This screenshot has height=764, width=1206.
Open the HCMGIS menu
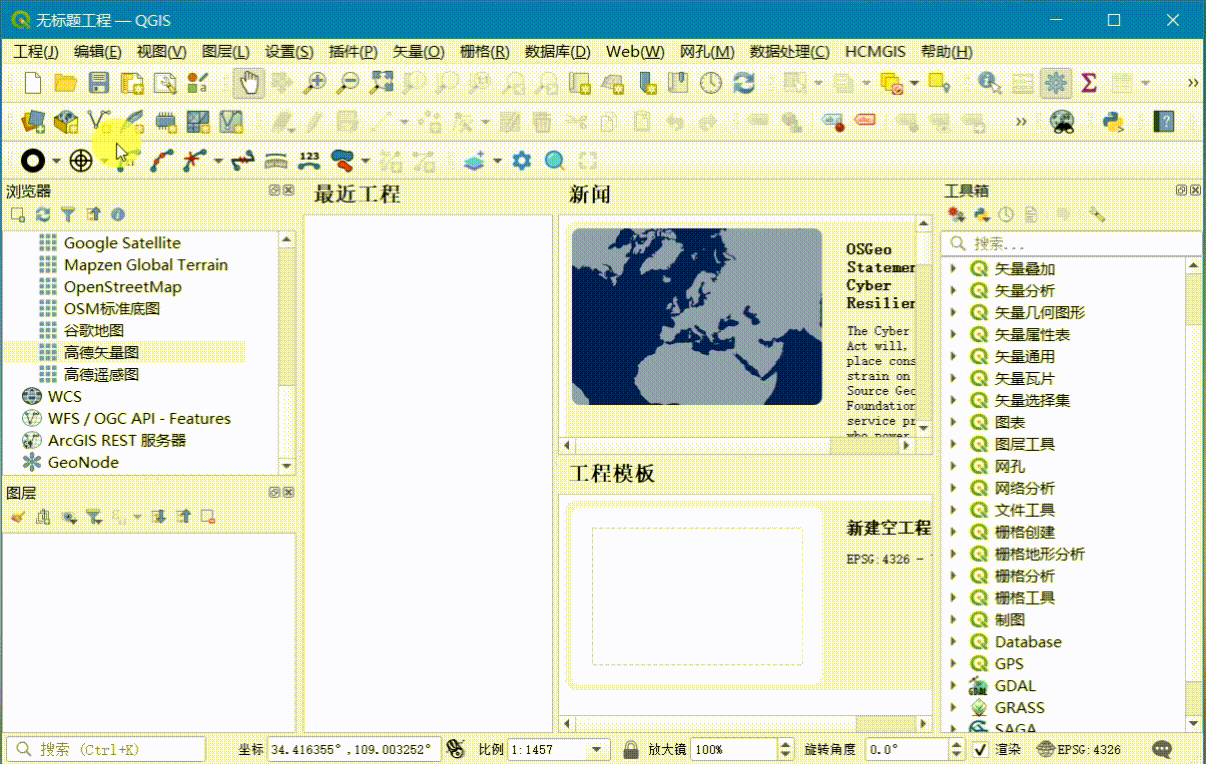pos(875,52)
